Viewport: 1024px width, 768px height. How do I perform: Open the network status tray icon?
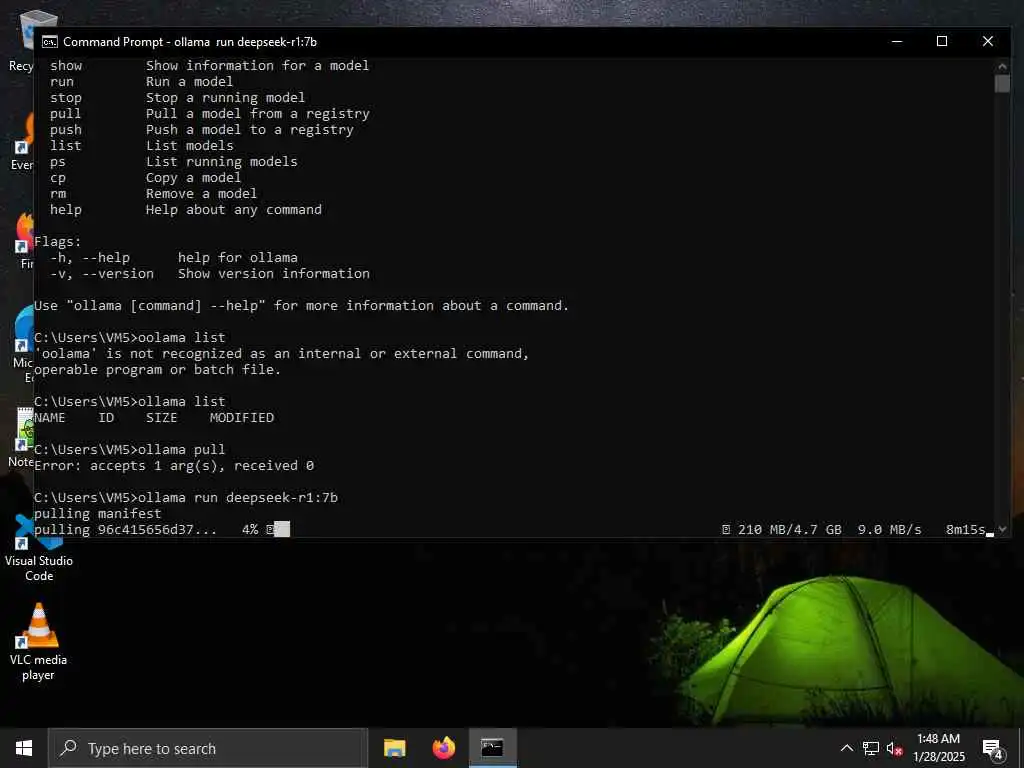[871, 748]
